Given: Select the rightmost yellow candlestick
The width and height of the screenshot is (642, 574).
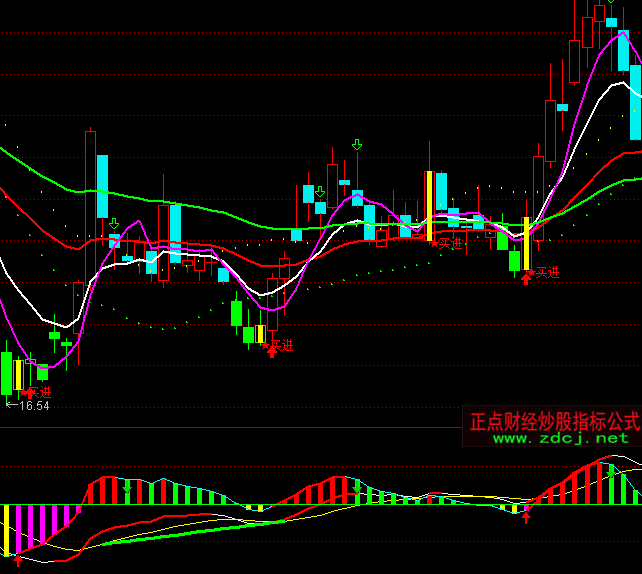Looking at the screenshot, I should [526, 243].
